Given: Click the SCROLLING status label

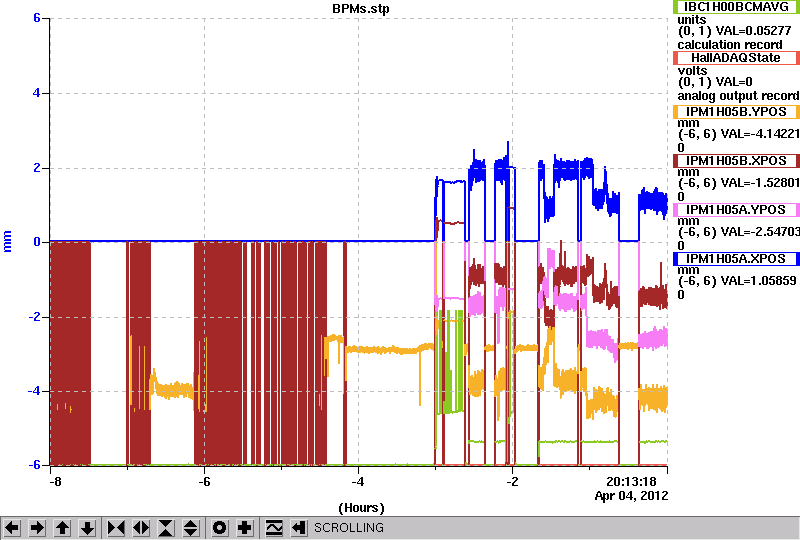Looking at the screenshot, I should [x=348, y=528].
